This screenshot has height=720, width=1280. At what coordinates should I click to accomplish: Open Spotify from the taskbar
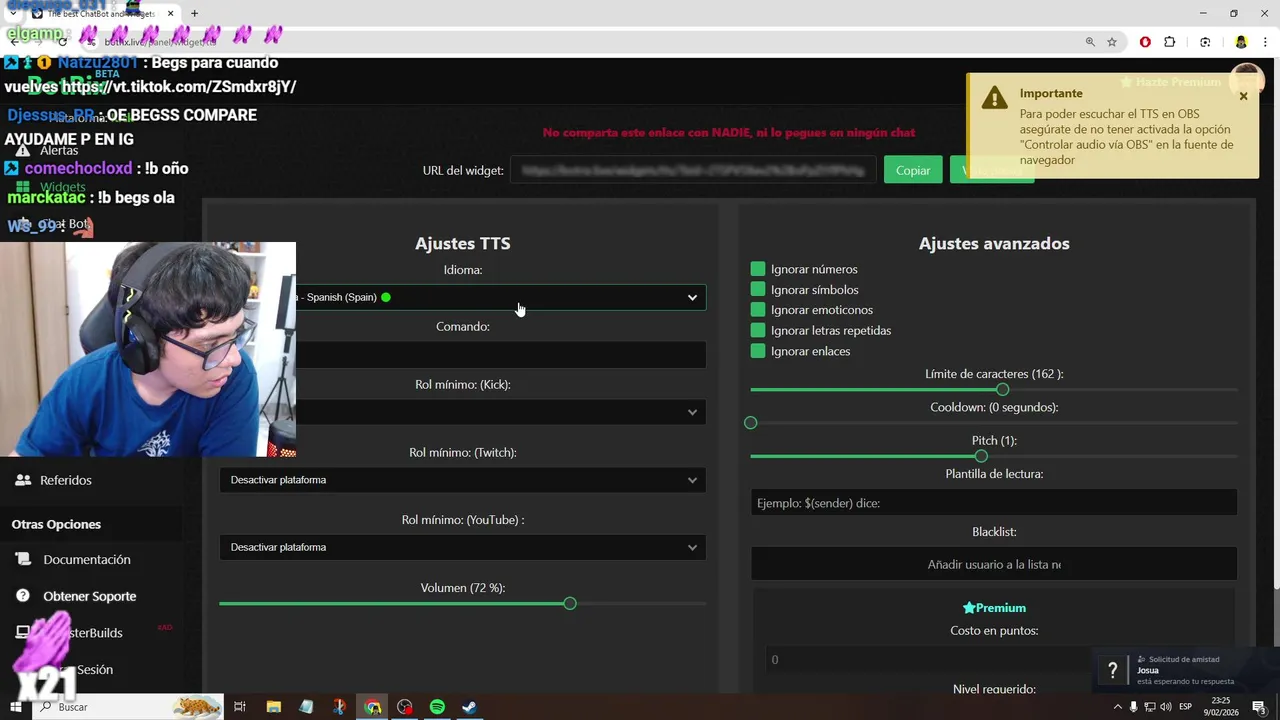(x=437, y=707)
